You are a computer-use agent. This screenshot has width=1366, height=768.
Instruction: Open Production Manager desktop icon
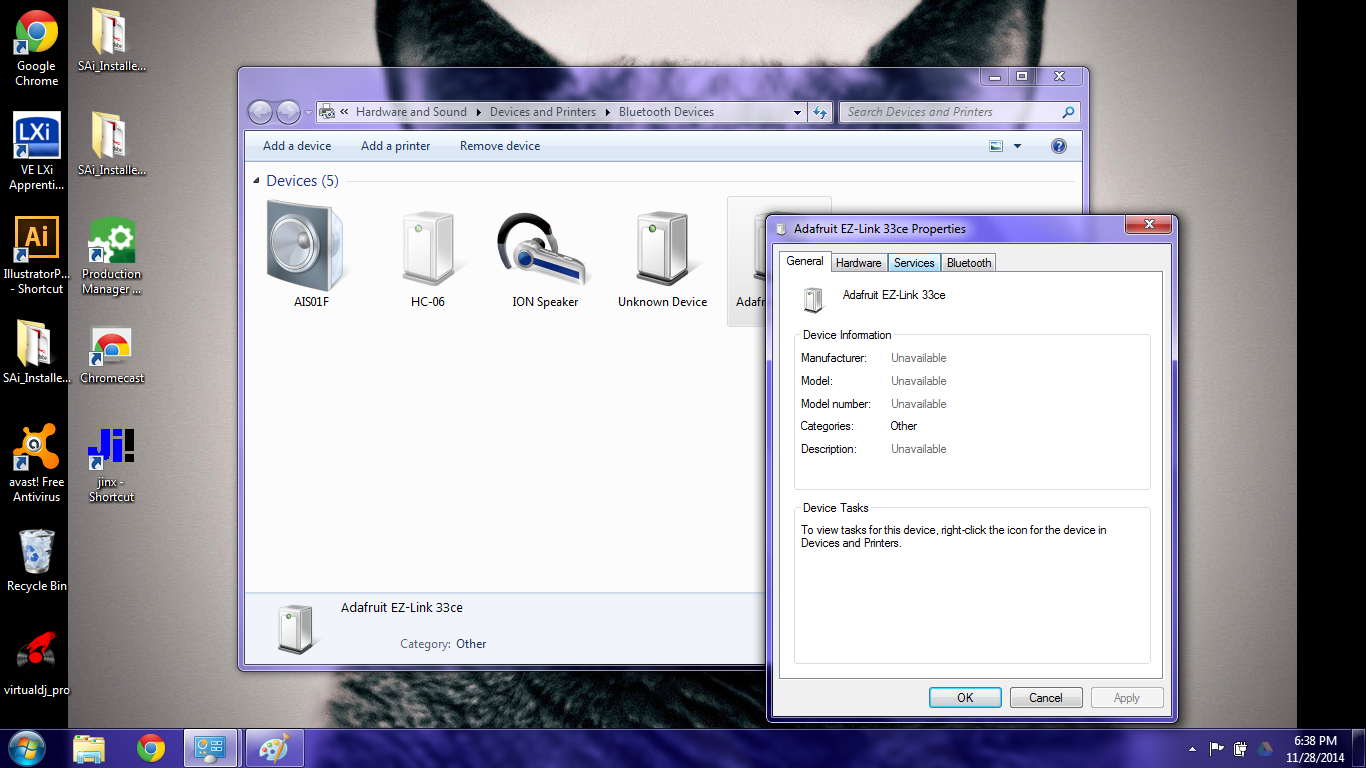tap(112, 256)
